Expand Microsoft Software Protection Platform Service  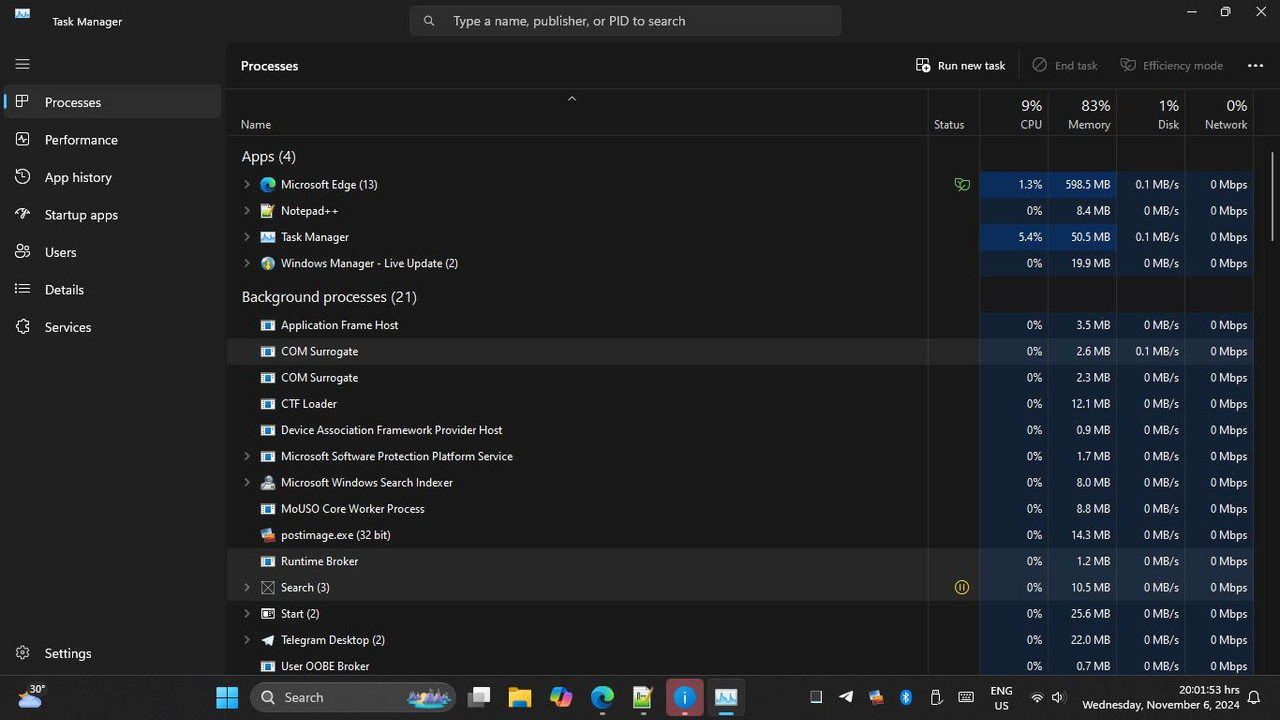tap(247, 456)
